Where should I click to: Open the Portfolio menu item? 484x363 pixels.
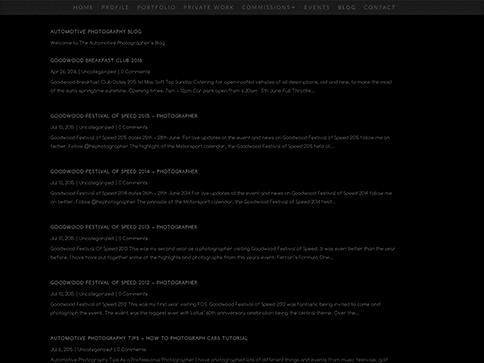click(x=156, y=7)
